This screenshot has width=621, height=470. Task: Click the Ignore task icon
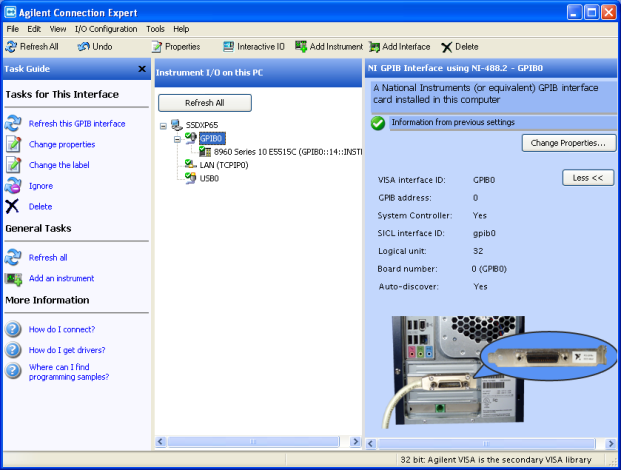13,185
